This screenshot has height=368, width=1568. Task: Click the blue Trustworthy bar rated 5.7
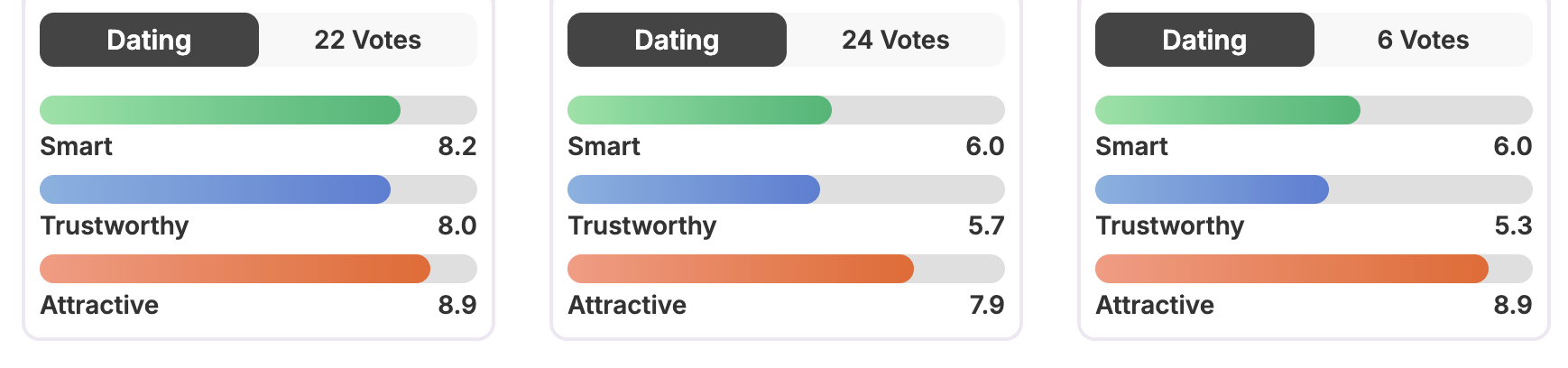[x=693, y=189]
